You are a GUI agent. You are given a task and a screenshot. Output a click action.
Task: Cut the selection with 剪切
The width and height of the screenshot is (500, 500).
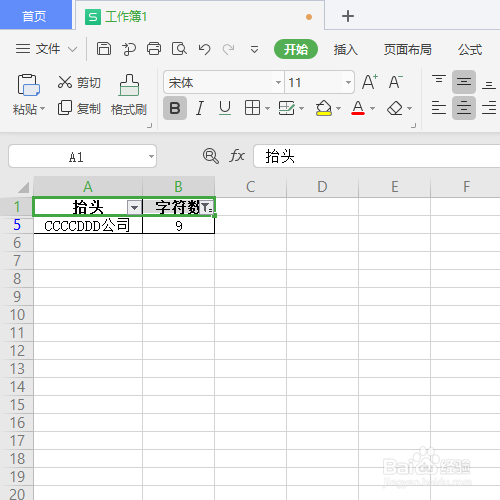(x=79, y=82)
